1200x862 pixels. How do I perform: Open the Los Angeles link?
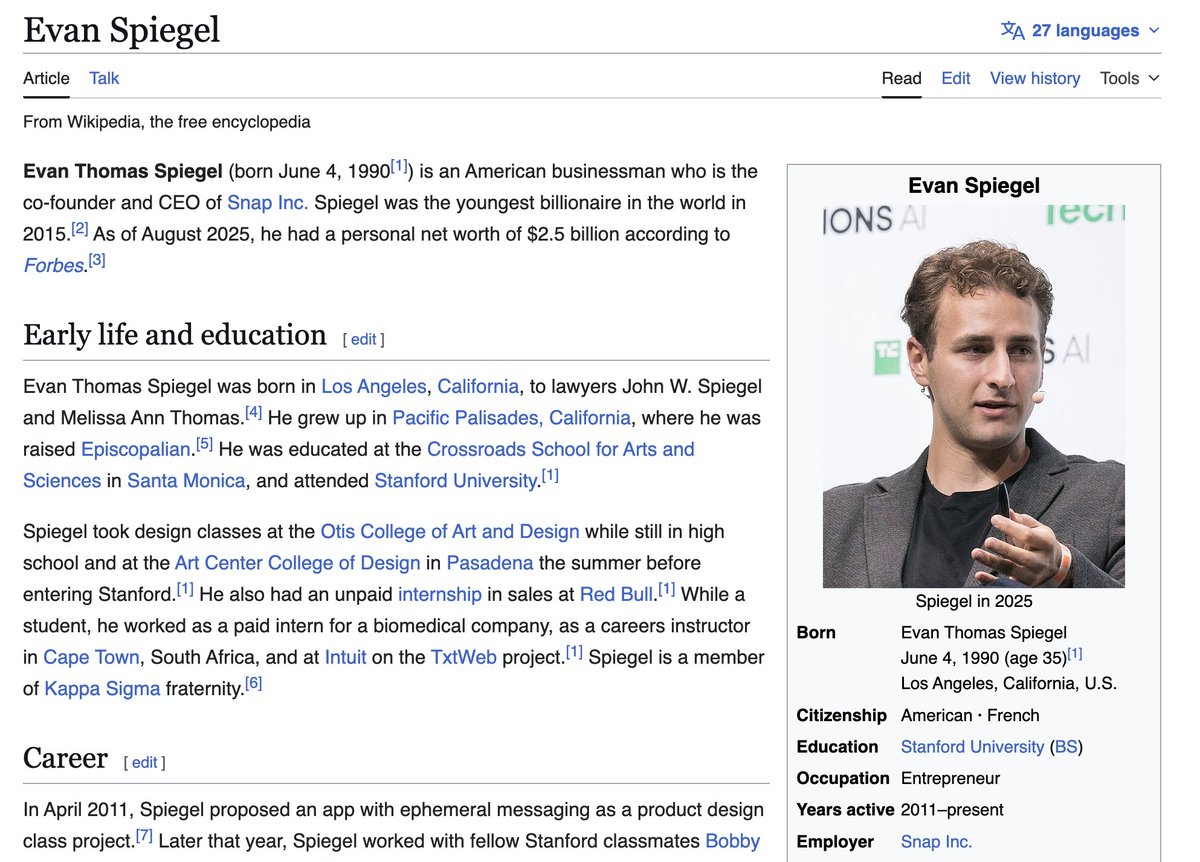click(x=374, y=387)
